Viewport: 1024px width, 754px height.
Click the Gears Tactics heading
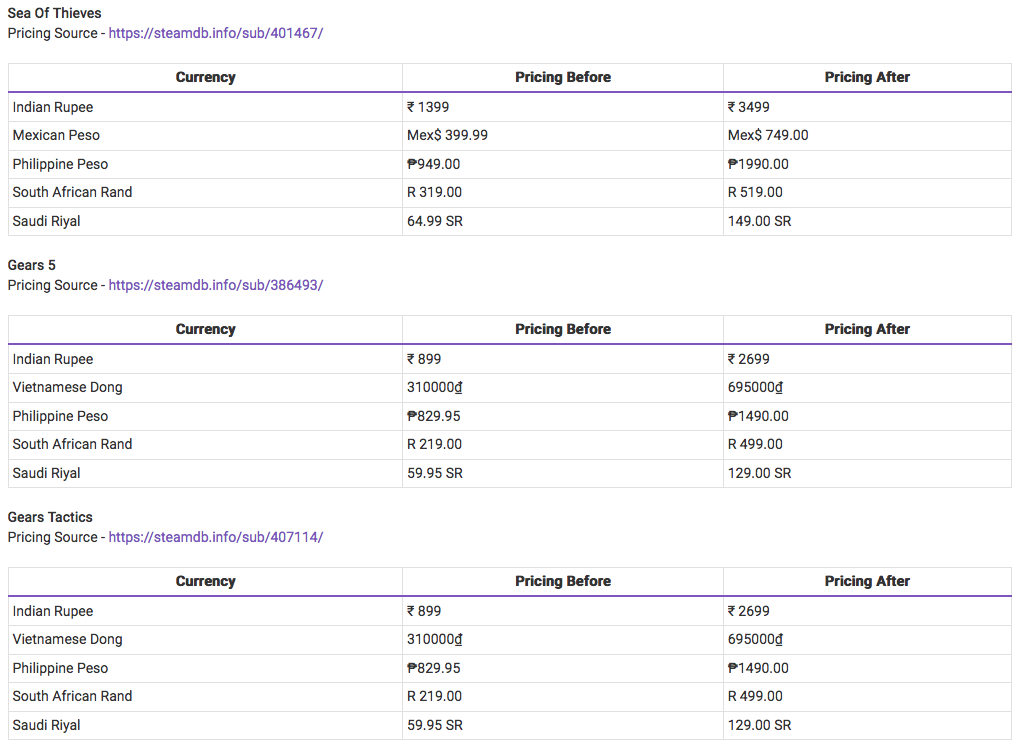pyautogui.click(x=50, y=517)
